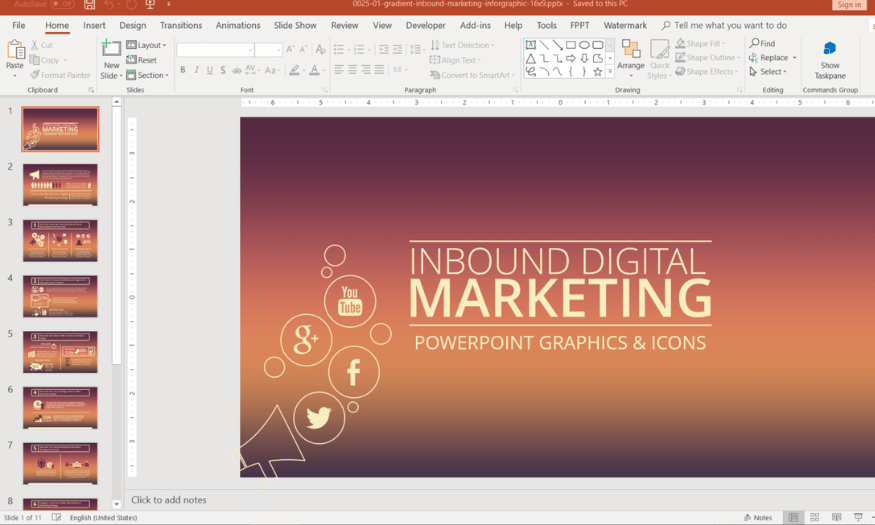Image resolution: width=875 pixels, height=525 pixels.
Task: Reset the slide layout
Action: point(141,60)
